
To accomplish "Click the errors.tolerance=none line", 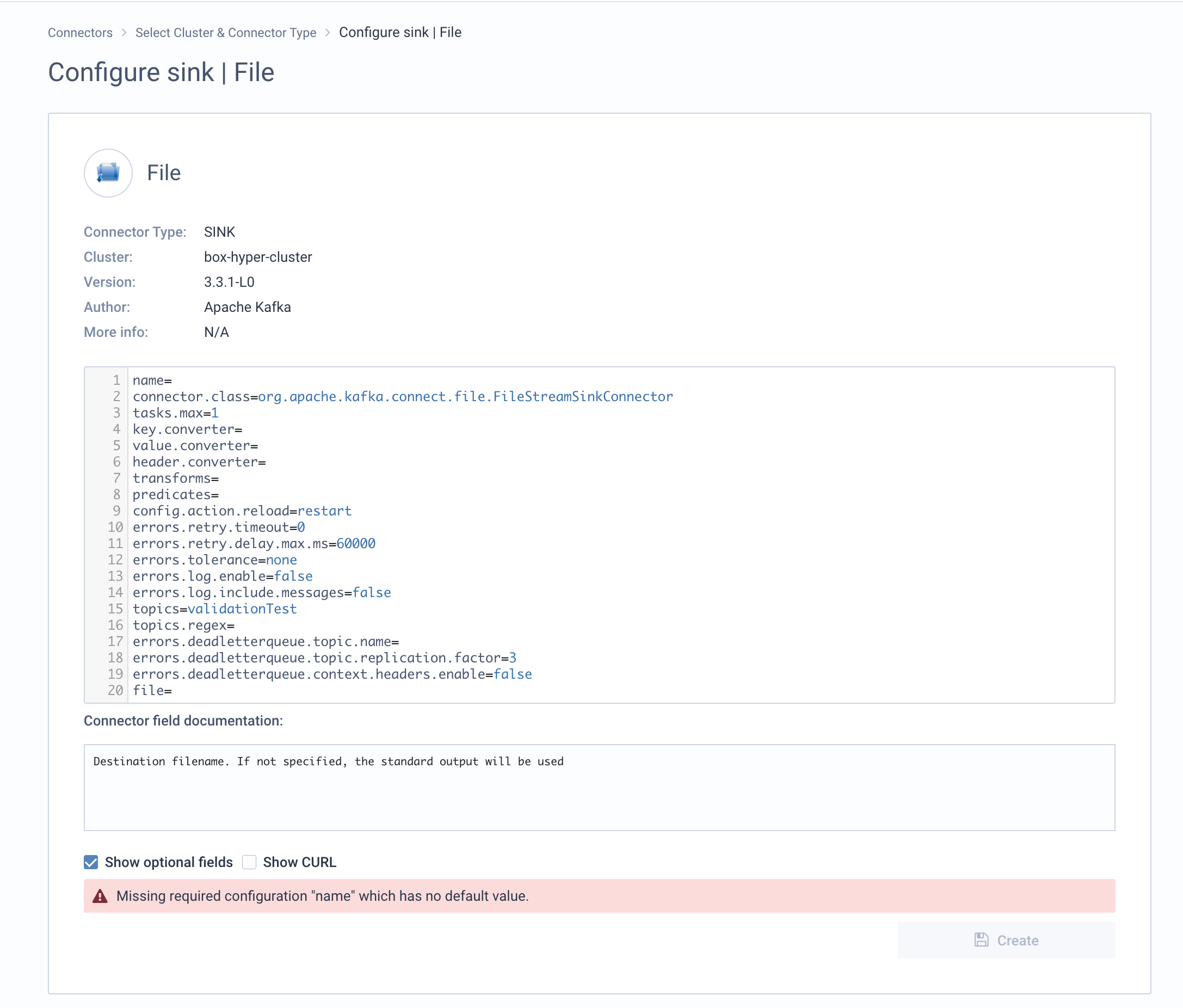I will pos(215,560).
